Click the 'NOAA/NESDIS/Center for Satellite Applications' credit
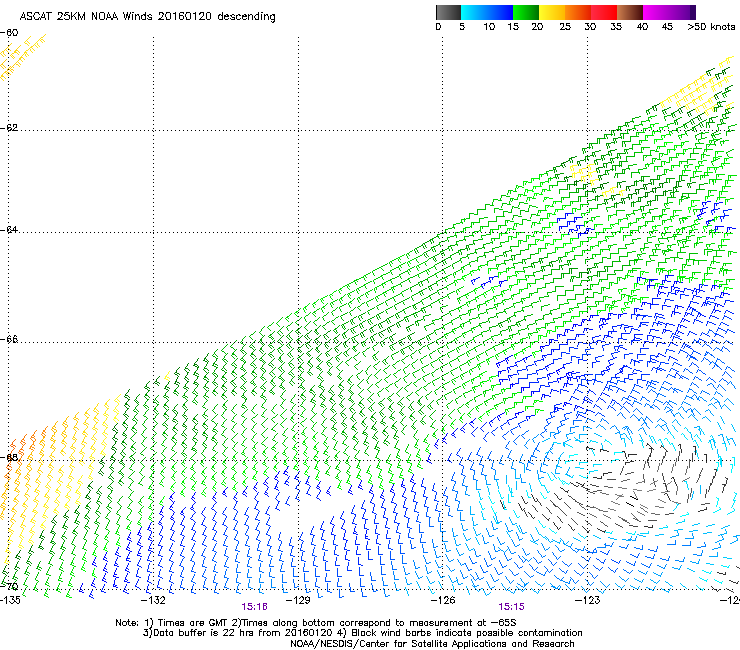The height and width of the screenshot is (650, 740). tap(432, 644)
